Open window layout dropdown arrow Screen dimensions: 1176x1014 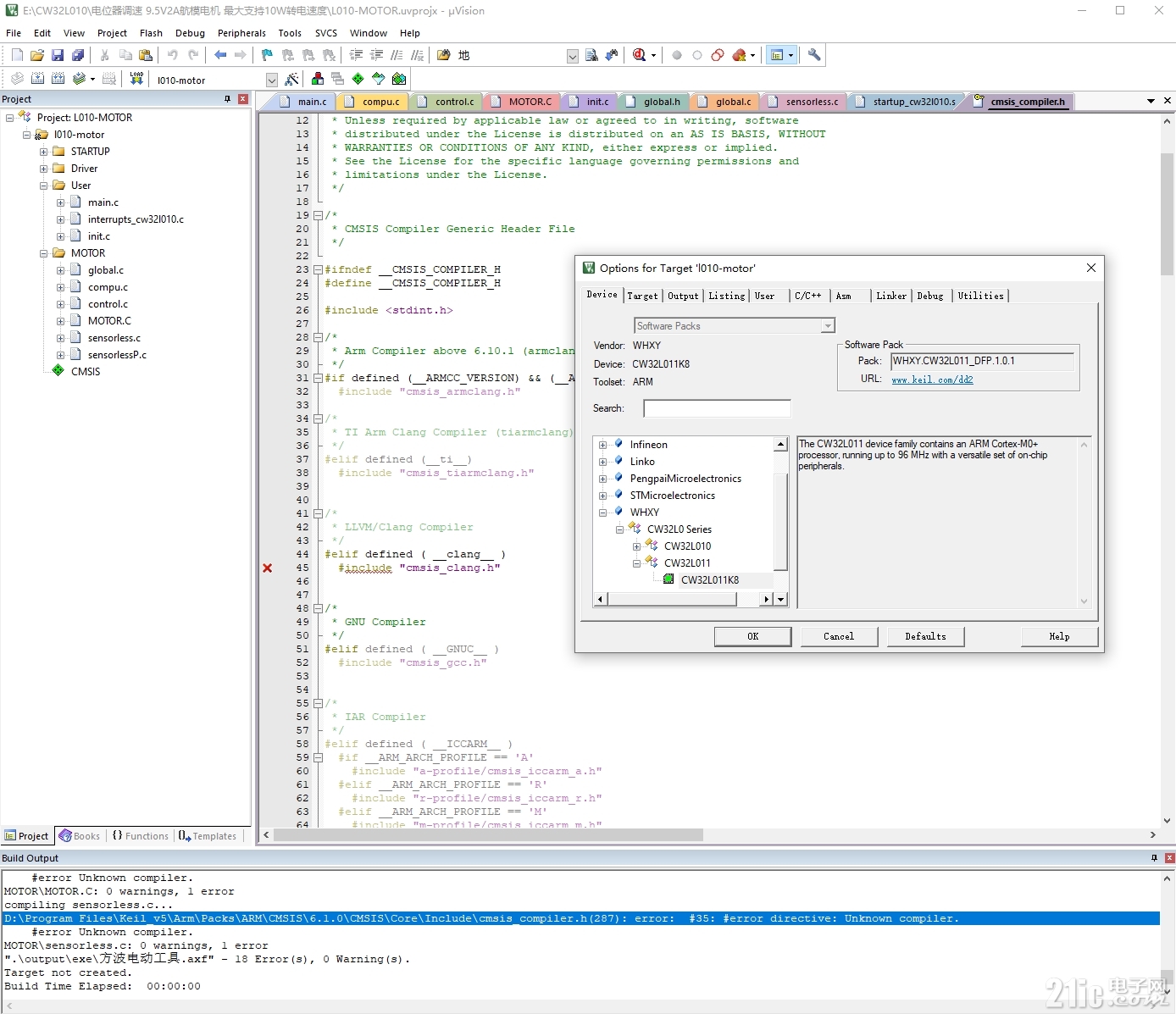coord(790,55)
